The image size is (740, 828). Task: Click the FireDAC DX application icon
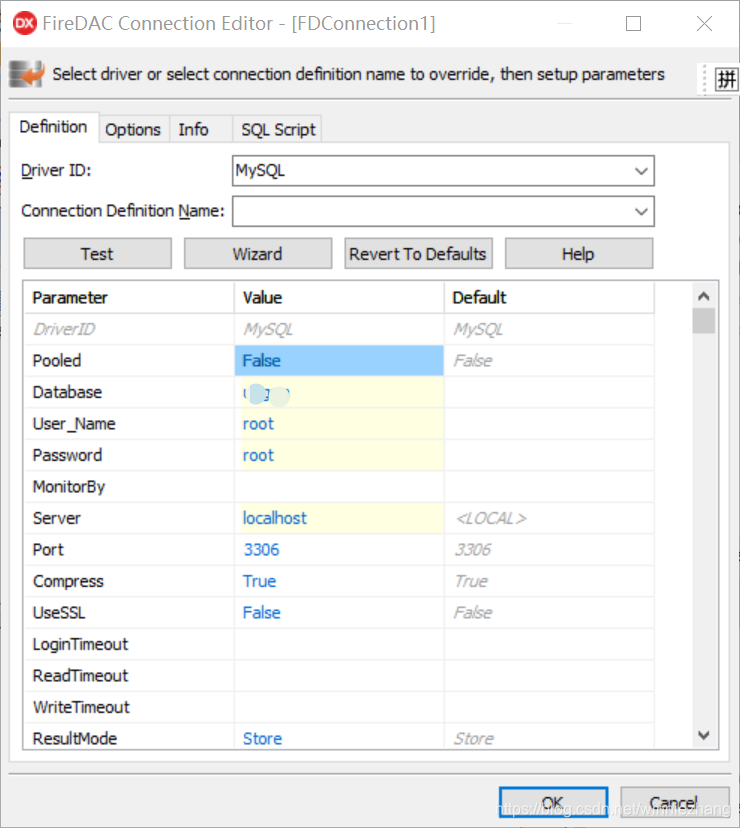click(x=25, y=23)
